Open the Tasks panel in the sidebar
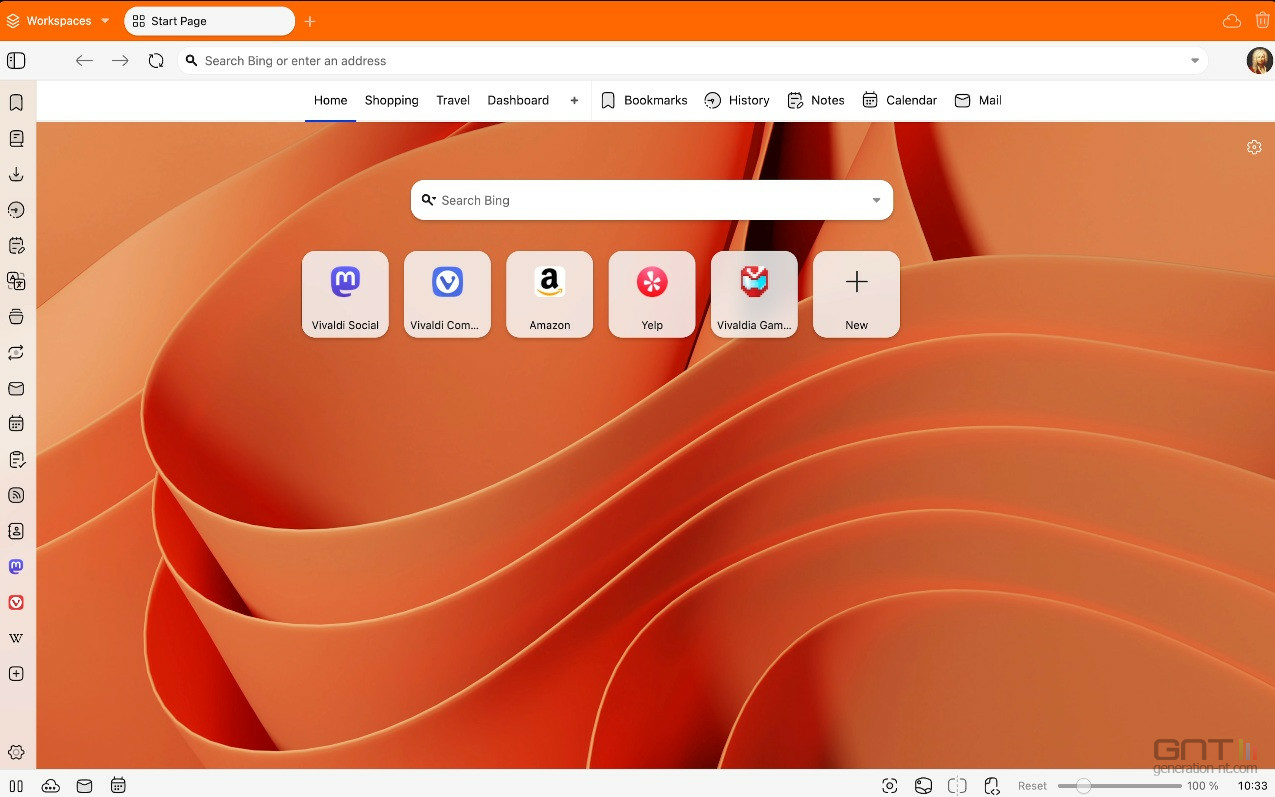 16,460
